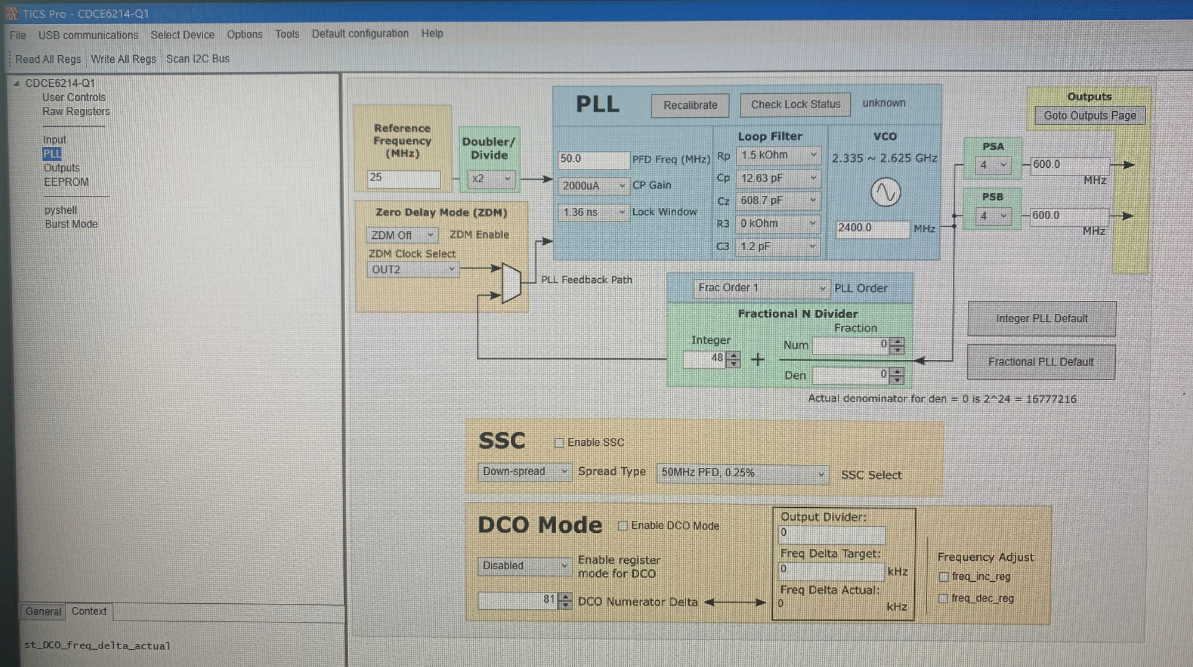
Task: Click the Integer divider spinner arrows
Action: tap(733, 359)
